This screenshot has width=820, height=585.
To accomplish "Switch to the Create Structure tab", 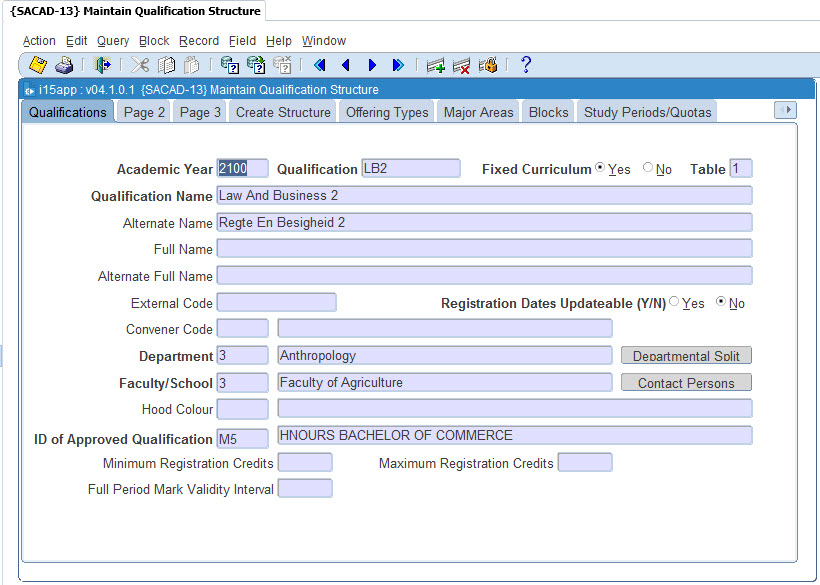I will pyautogui.click(x=283, y=112).
